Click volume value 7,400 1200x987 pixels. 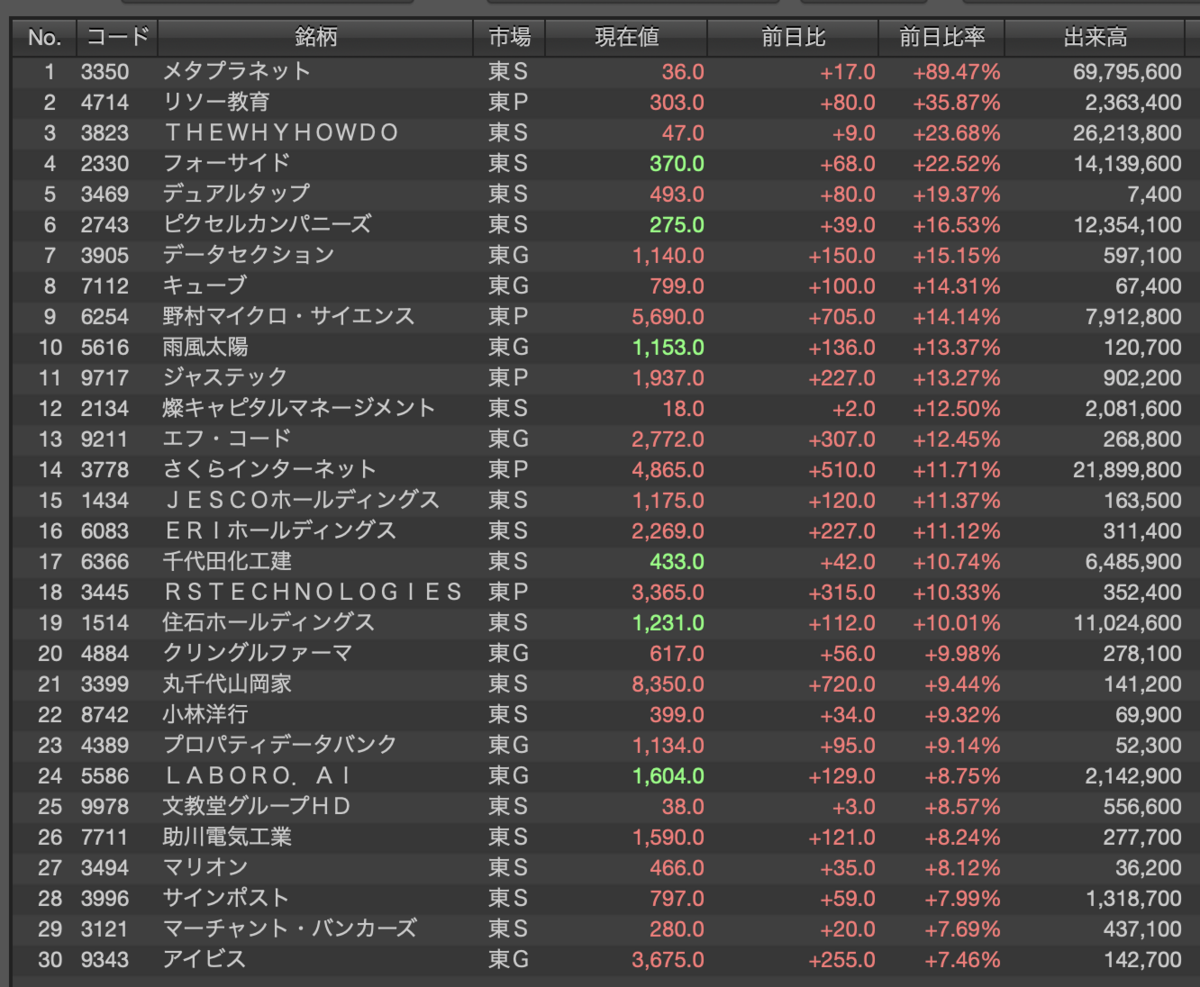[x=1156, y=194]
